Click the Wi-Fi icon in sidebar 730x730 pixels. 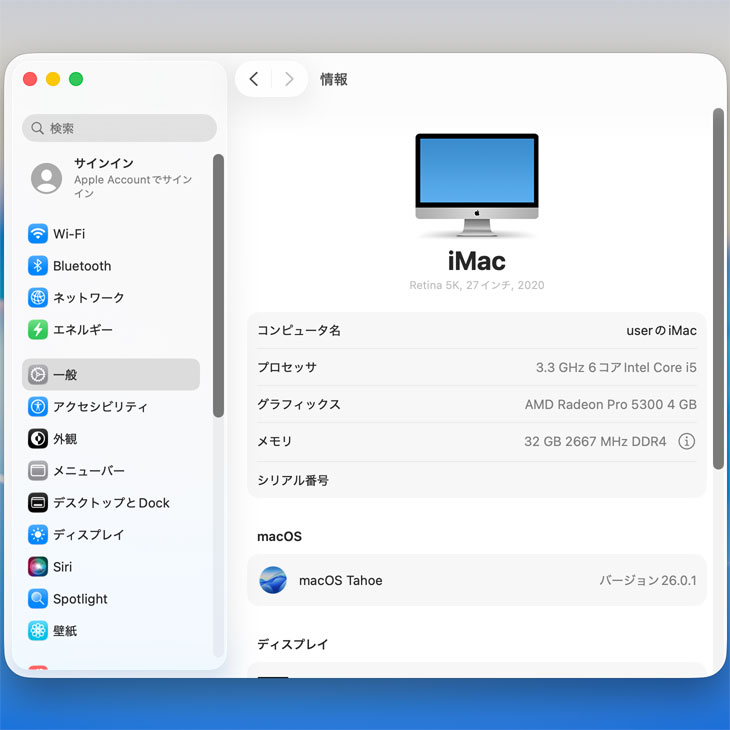click(x=38, y=234)
